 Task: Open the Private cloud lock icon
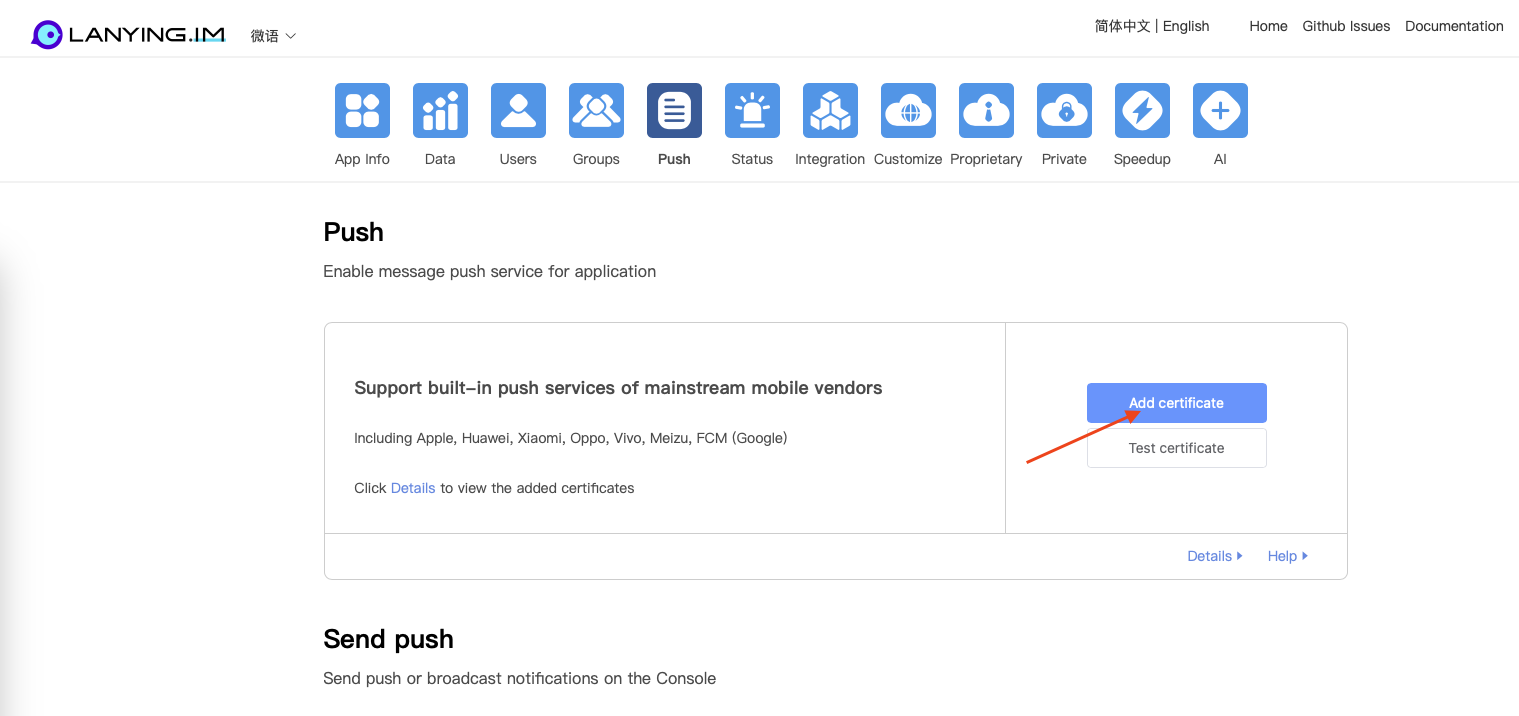(1064, 110)
